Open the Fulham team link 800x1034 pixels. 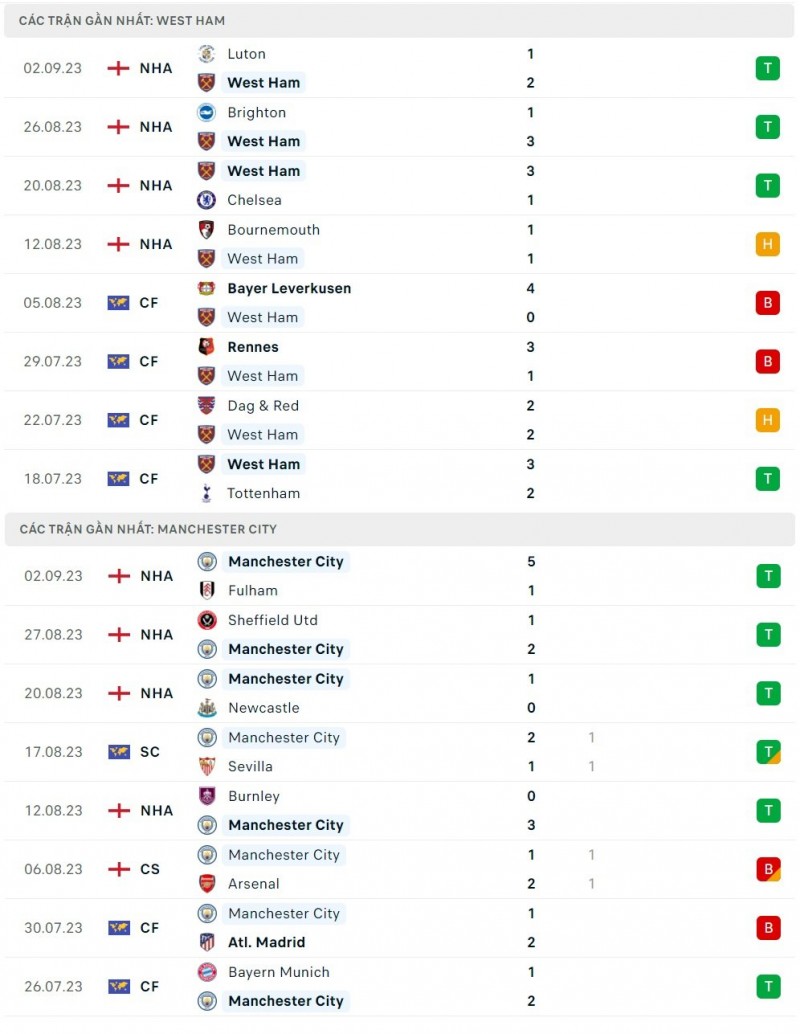(253, 591)
